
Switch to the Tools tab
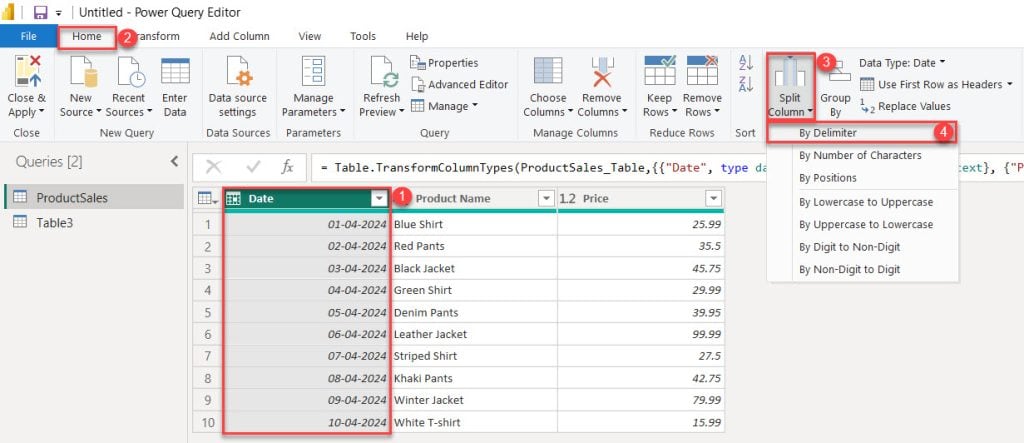click(362, 36)
